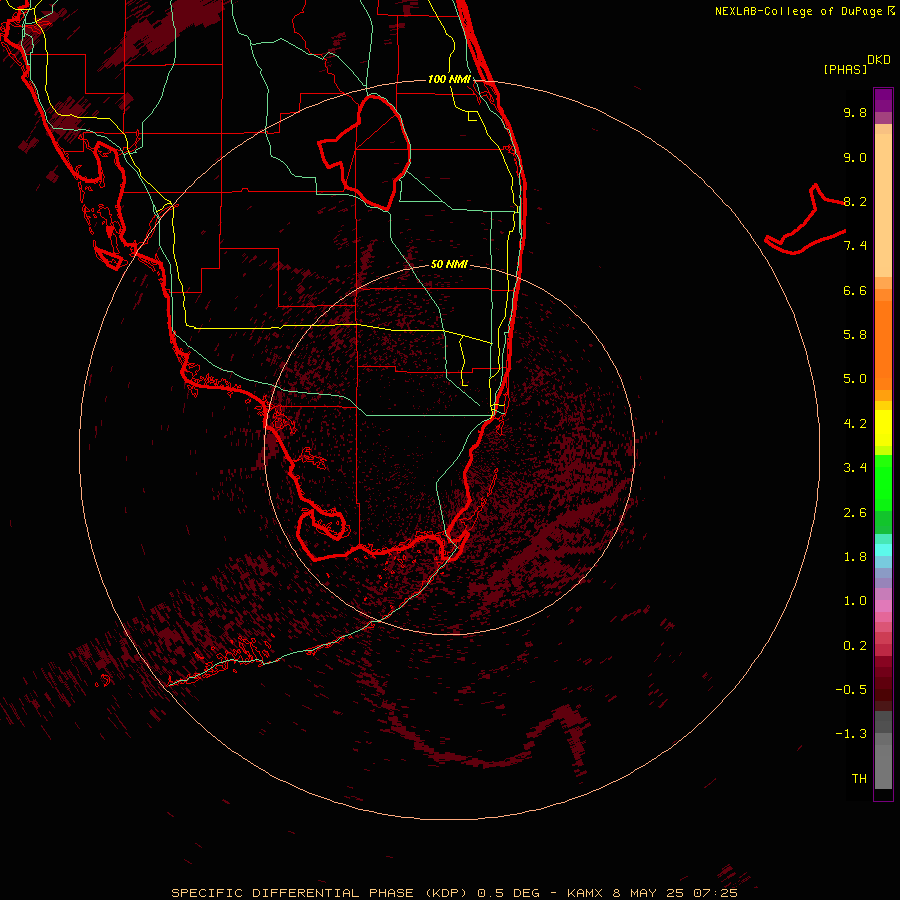Click the dark red swatch beside -0.5
This screenshot has height=900, width=900.
pyautogui.click(x=883, y=689)
